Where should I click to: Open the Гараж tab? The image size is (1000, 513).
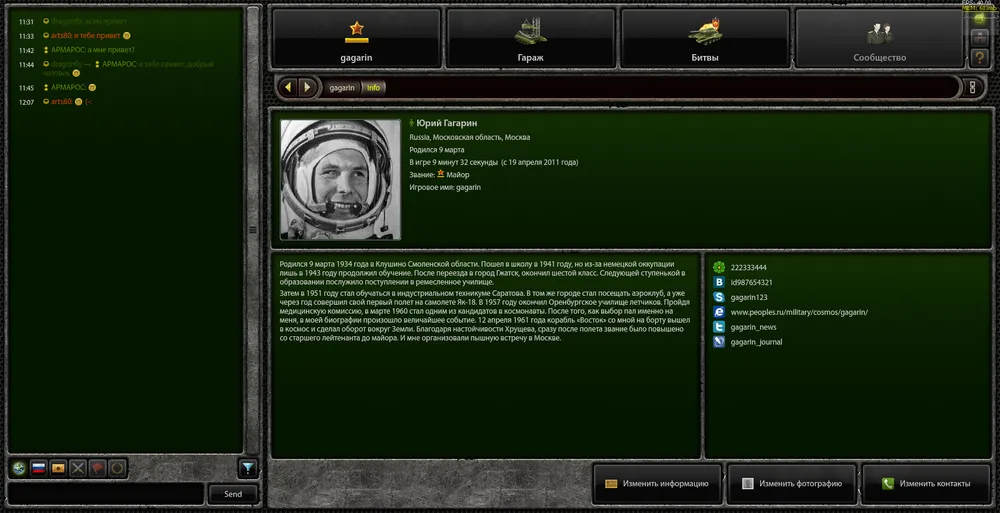(531, 39)
